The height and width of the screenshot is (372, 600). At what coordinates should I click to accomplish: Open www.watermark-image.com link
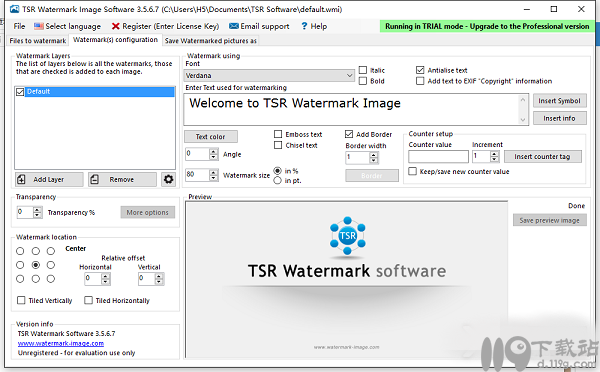tap(61, 343)
